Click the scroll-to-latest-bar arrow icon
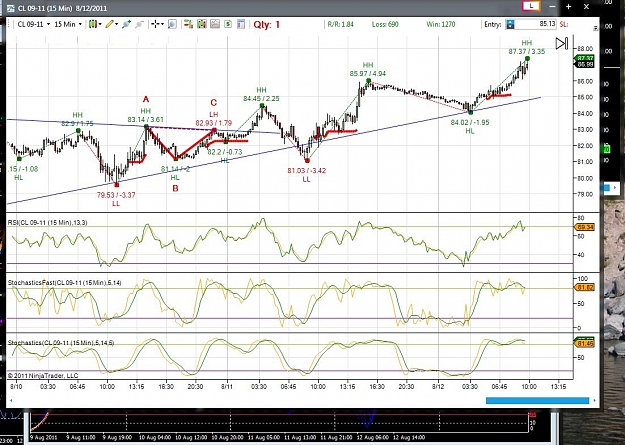Viewport: 625px width, 445px height. click(x=562, y=43)
